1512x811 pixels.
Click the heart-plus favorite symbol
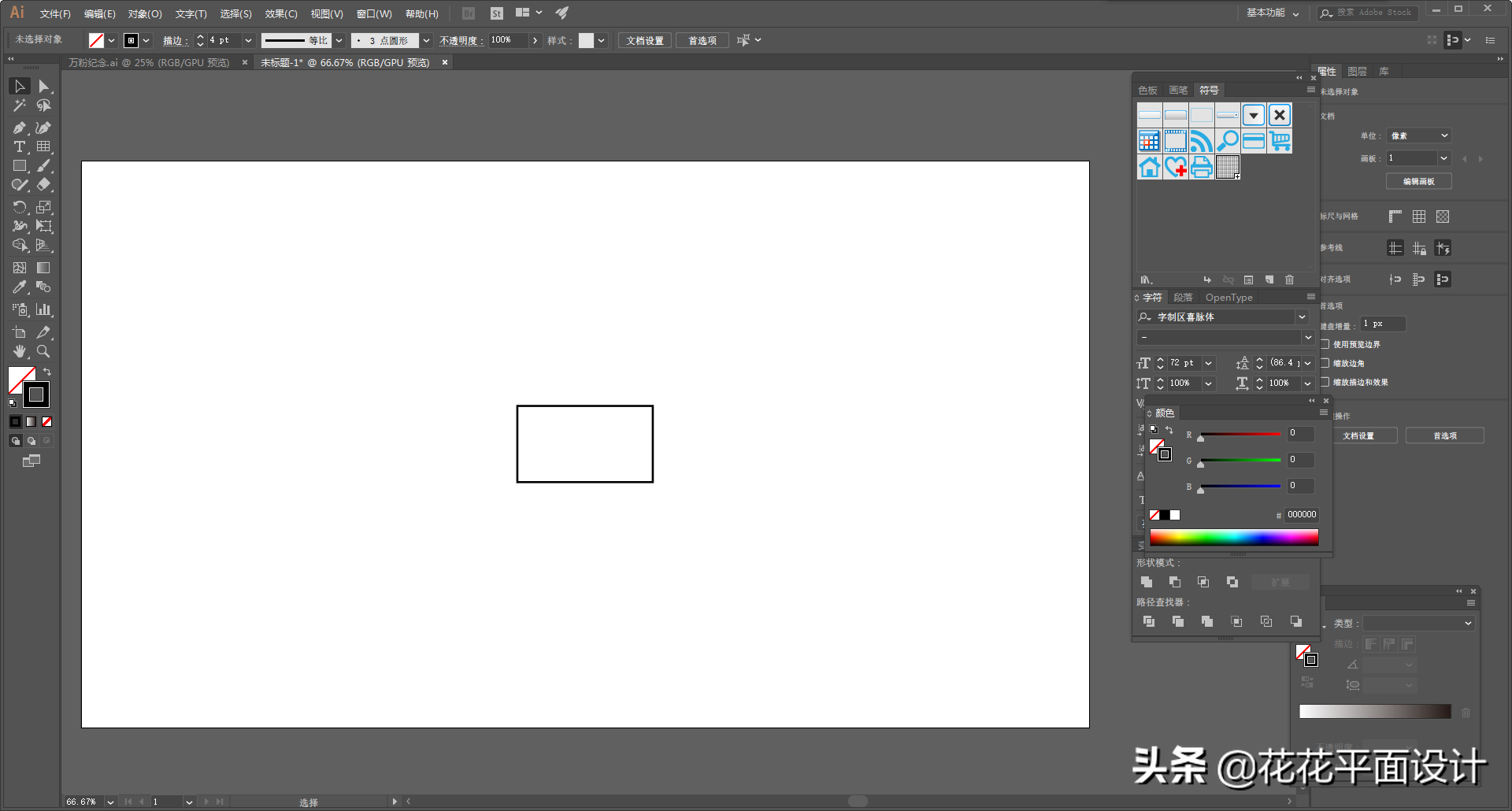(1176, 168)
